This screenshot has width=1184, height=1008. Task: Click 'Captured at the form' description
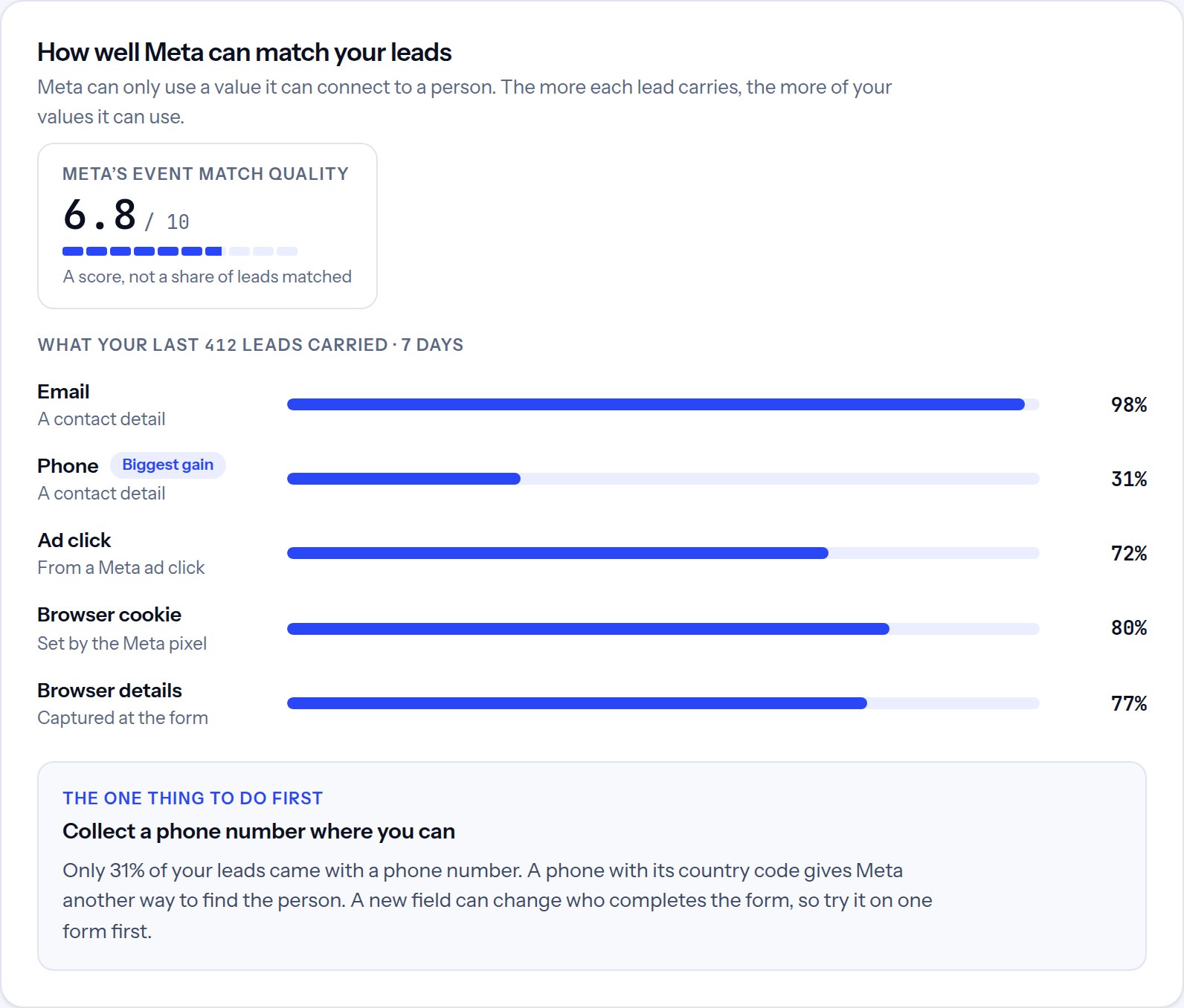coord(123,718)
